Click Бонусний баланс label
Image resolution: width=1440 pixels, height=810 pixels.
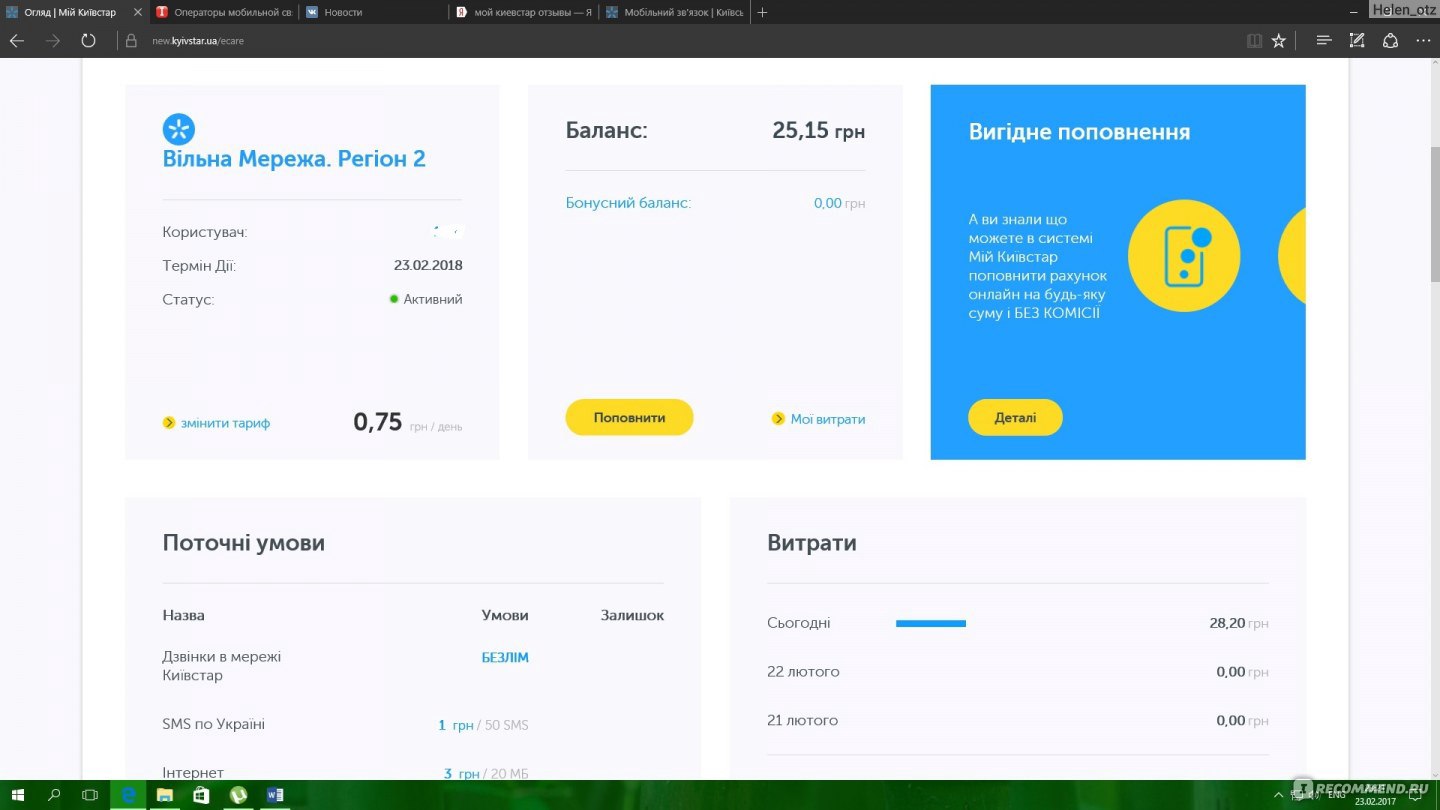(628, 203)
